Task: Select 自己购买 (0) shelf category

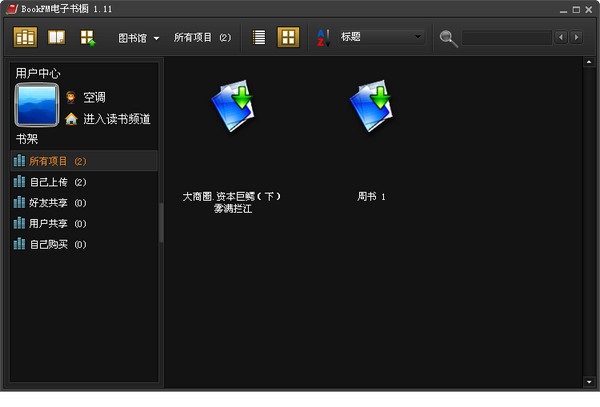Action: point(84,244)
